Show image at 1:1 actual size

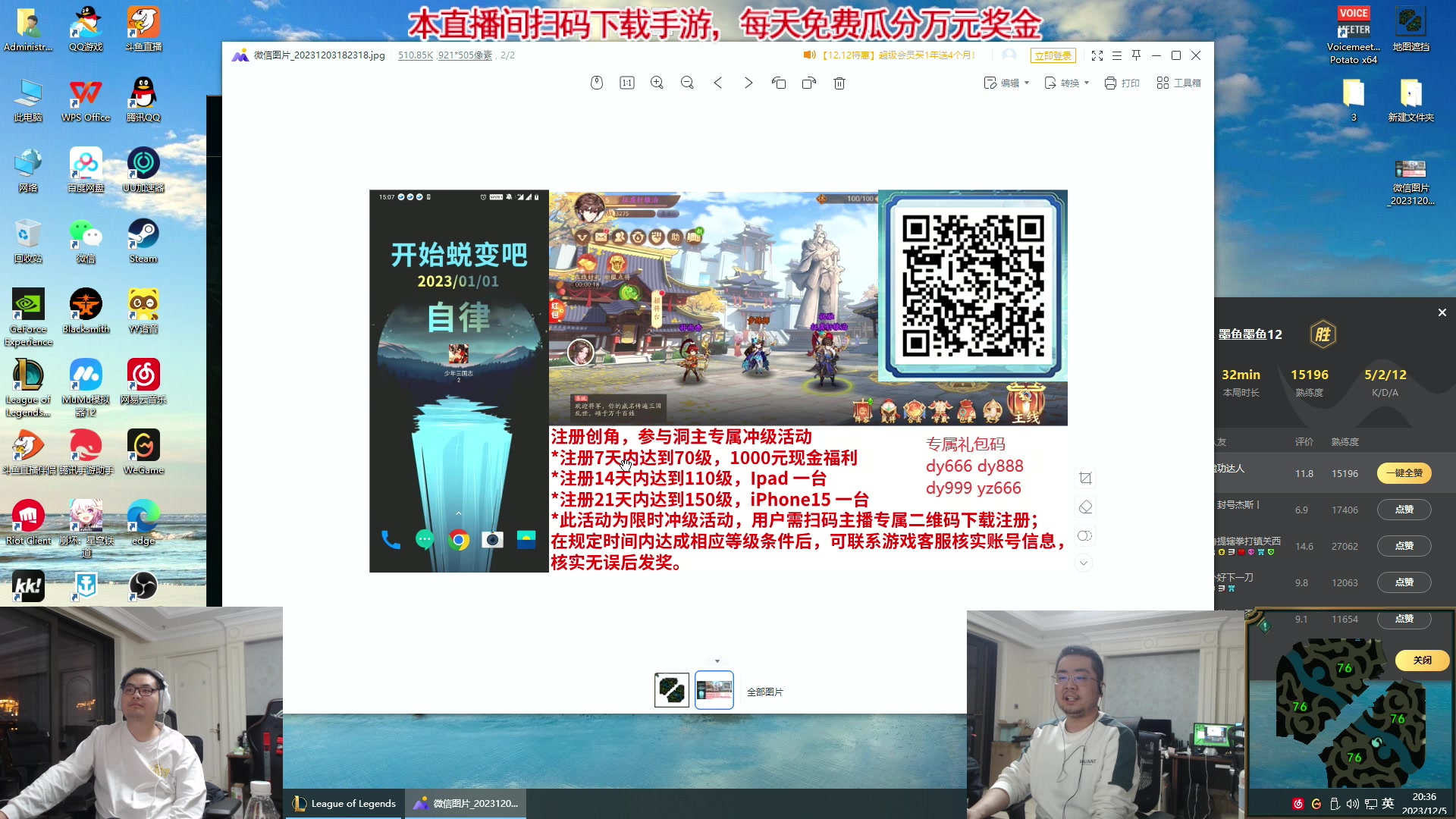click(627, 83)
